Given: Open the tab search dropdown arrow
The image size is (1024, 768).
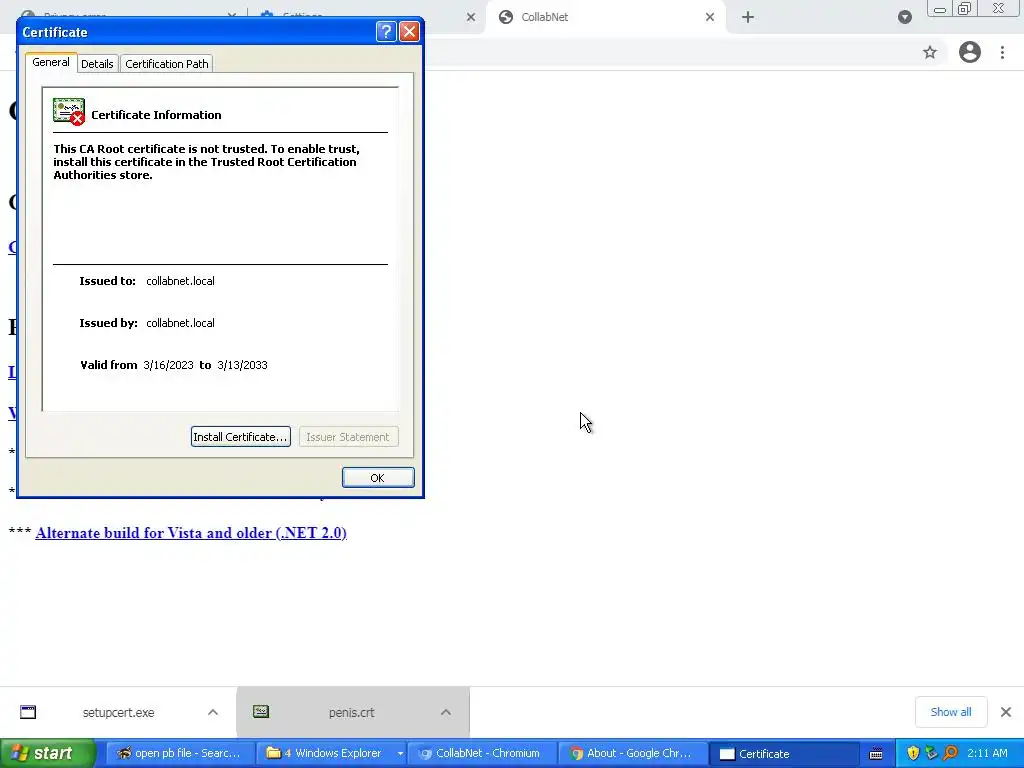Looking at the screenshot, I should (x=904, y=17).
